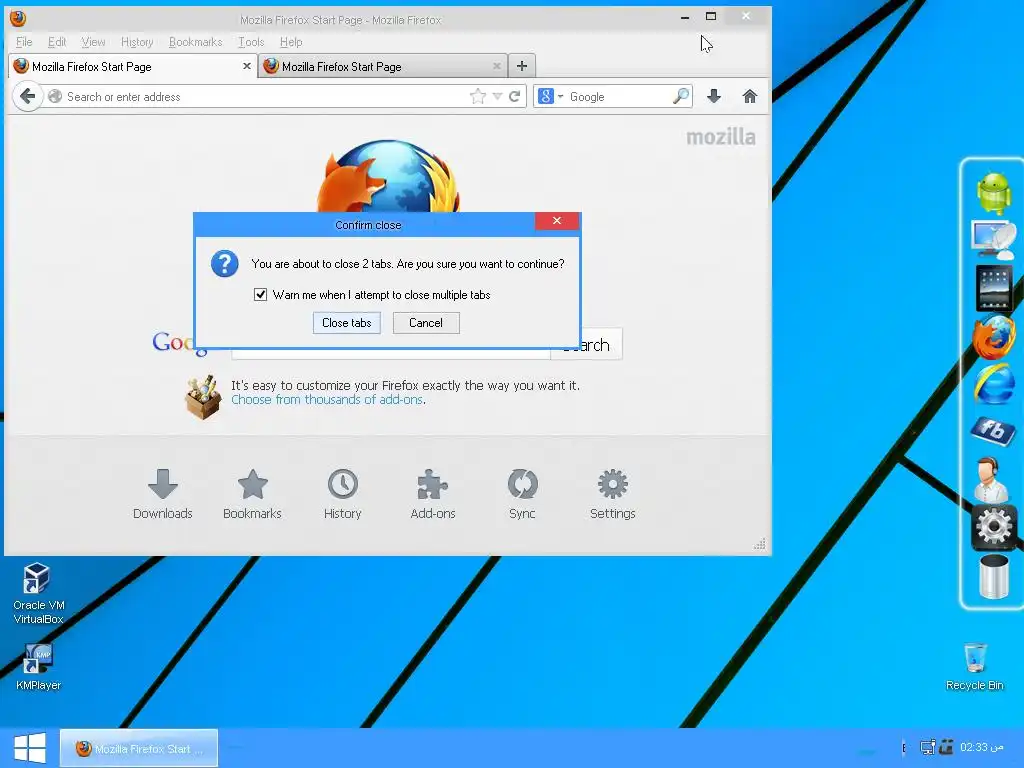
Task: Click the small Firefox icon in title bar
Action: (18, 18)
